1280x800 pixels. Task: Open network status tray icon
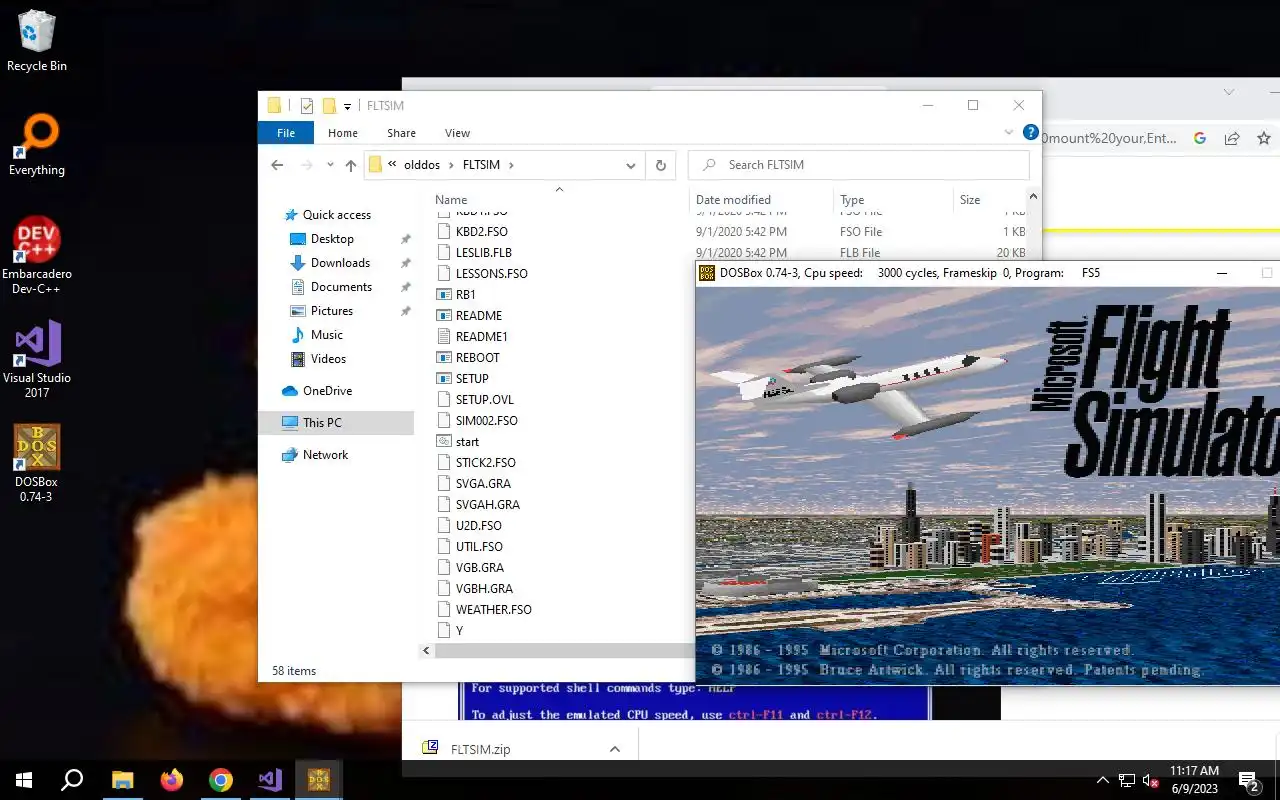pyautogui.click(x=1127, y=780)
